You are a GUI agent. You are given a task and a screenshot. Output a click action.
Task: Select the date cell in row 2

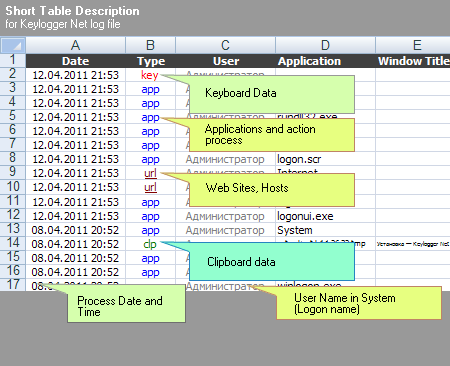tap(76, 75)
